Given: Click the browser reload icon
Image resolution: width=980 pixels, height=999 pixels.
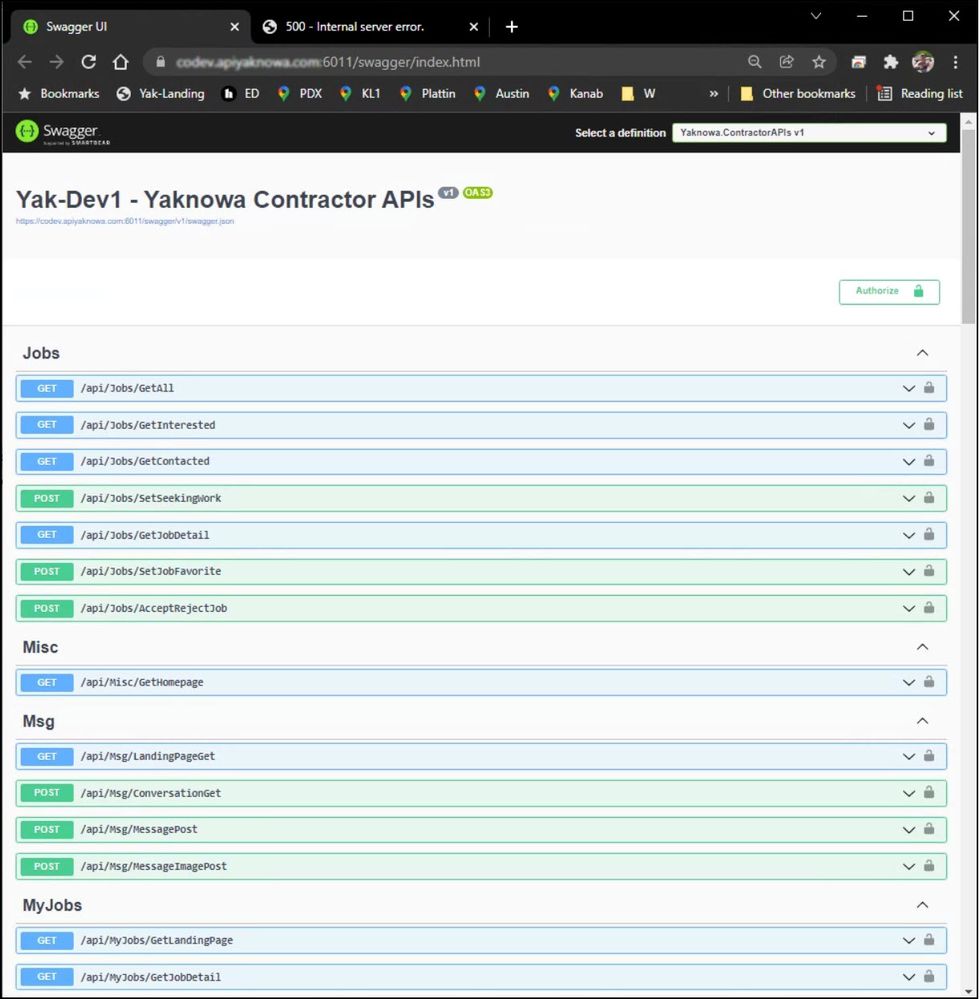Looking at the screenshot, I should (88, 62).
